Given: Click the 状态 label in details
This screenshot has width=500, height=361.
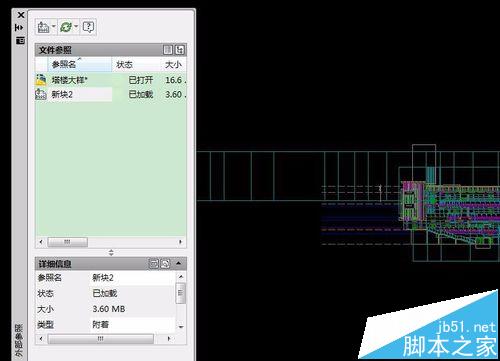Looking at the screenshot, I should 46,293.
